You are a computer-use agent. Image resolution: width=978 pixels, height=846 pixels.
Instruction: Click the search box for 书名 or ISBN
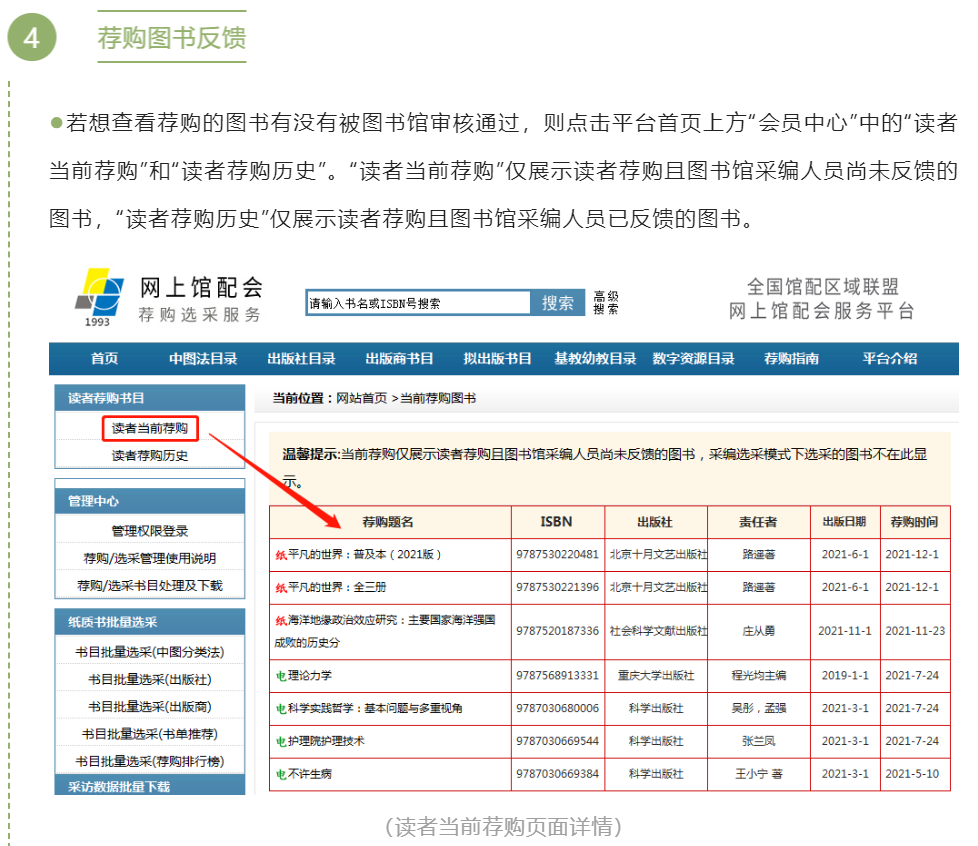[418, 303]
